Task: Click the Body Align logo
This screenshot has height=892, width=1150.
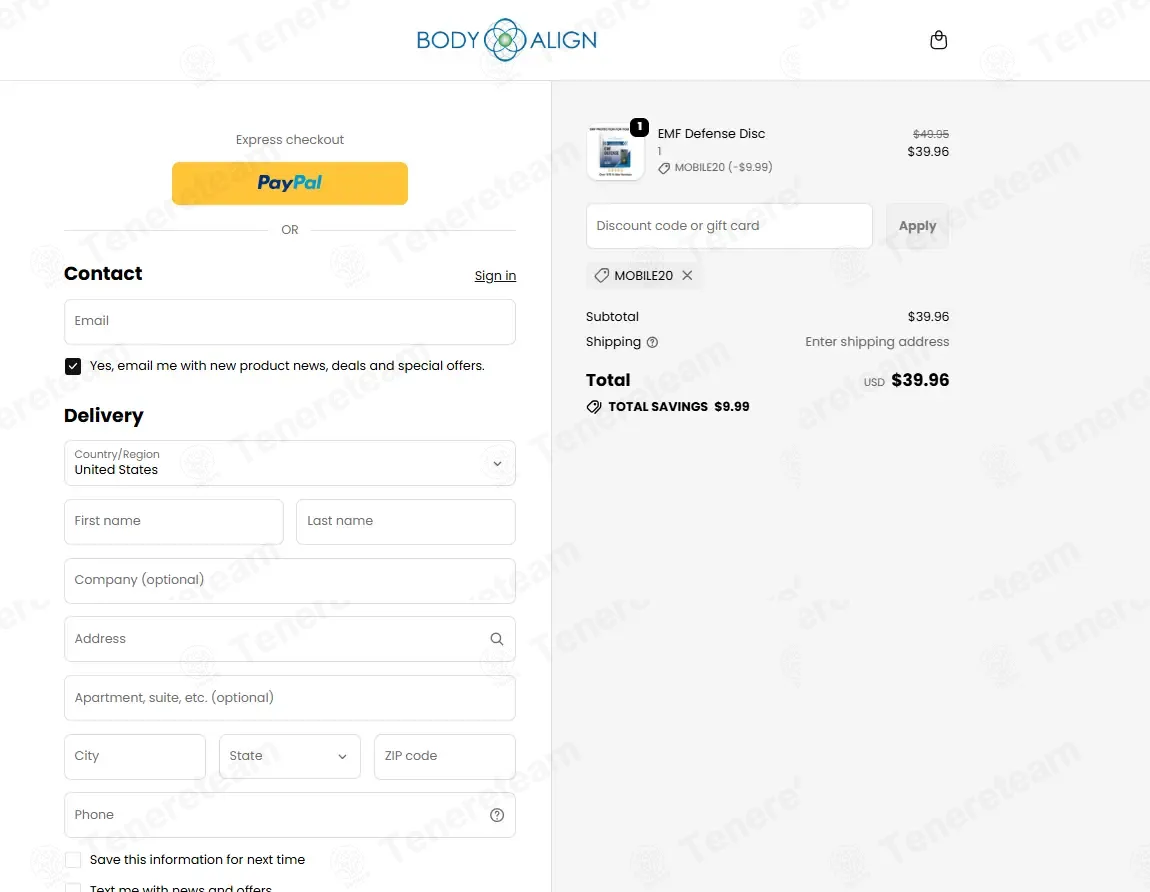Action: tap(506, 40)
